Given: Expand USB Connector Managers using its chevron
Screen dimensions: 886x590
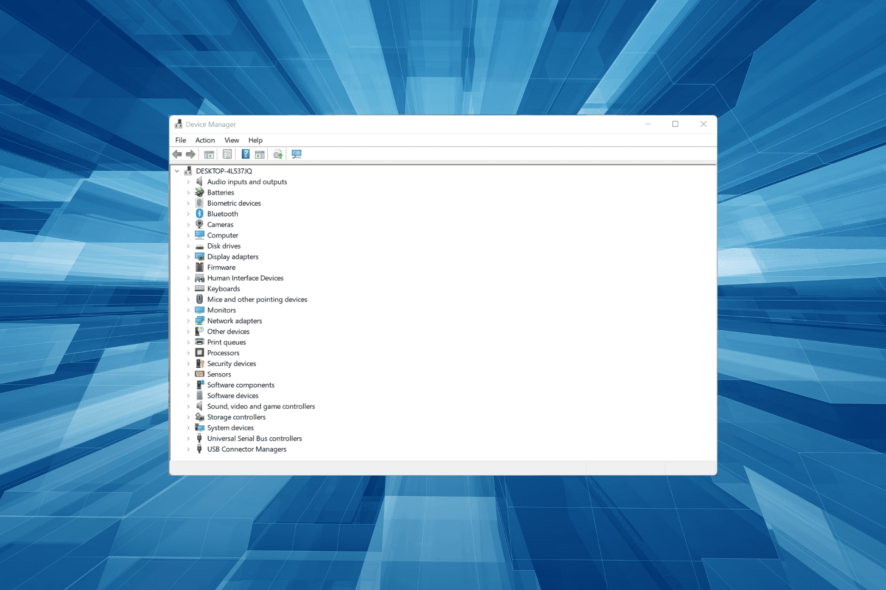Looking at the screenshot, I should pyautogui.click(x=188, y=449).
